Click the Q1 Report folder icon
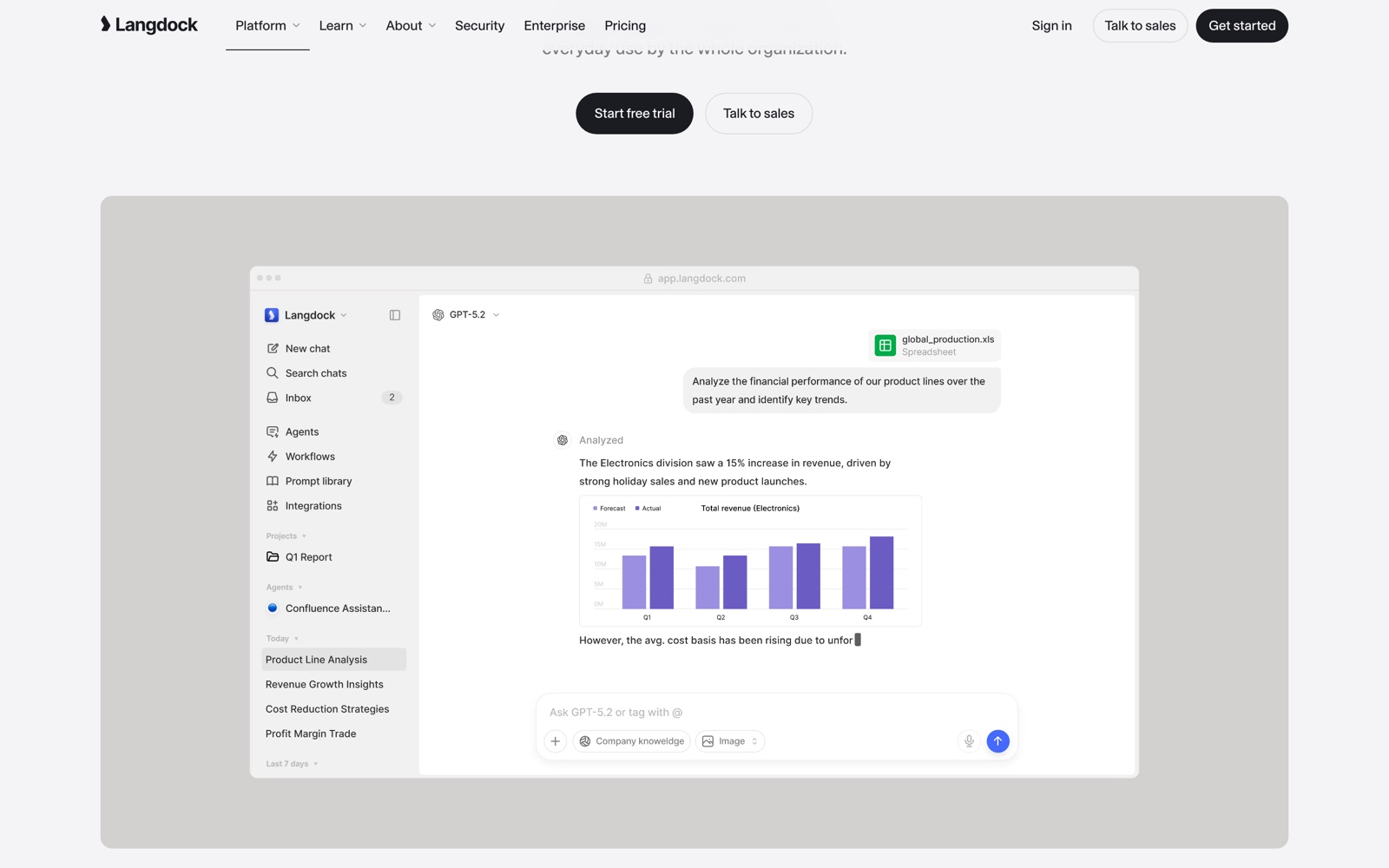The height and width of the screenshot is (868, 1389). (273, 557)
